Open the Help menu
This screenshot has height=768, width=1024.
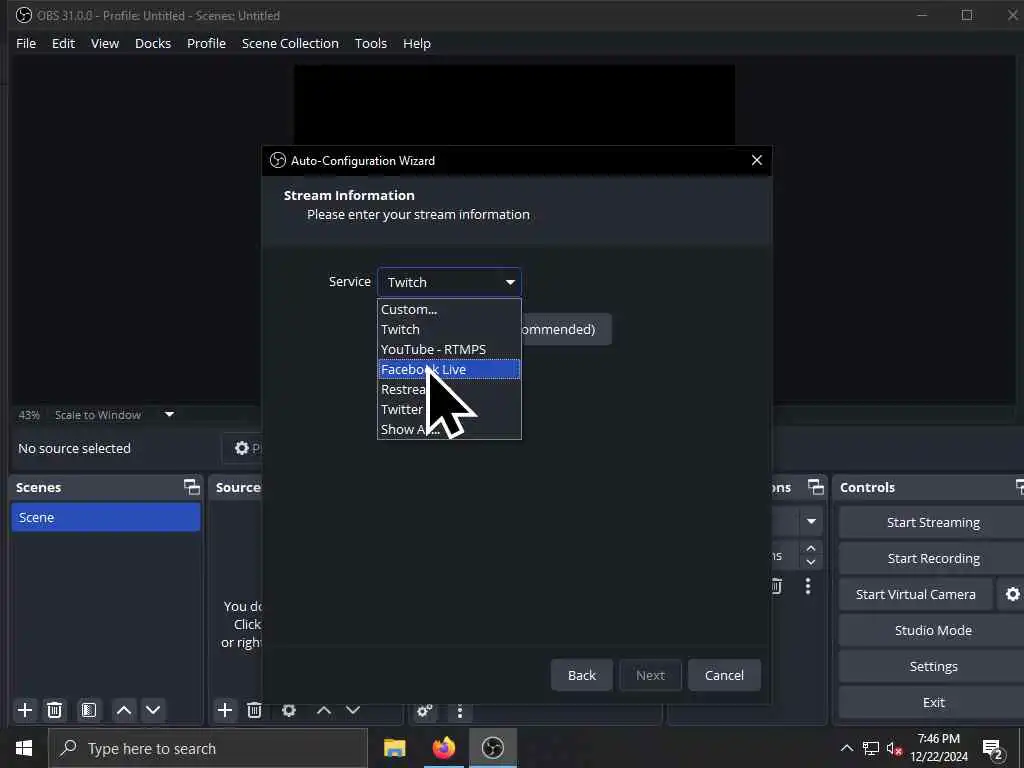[417, 43]
